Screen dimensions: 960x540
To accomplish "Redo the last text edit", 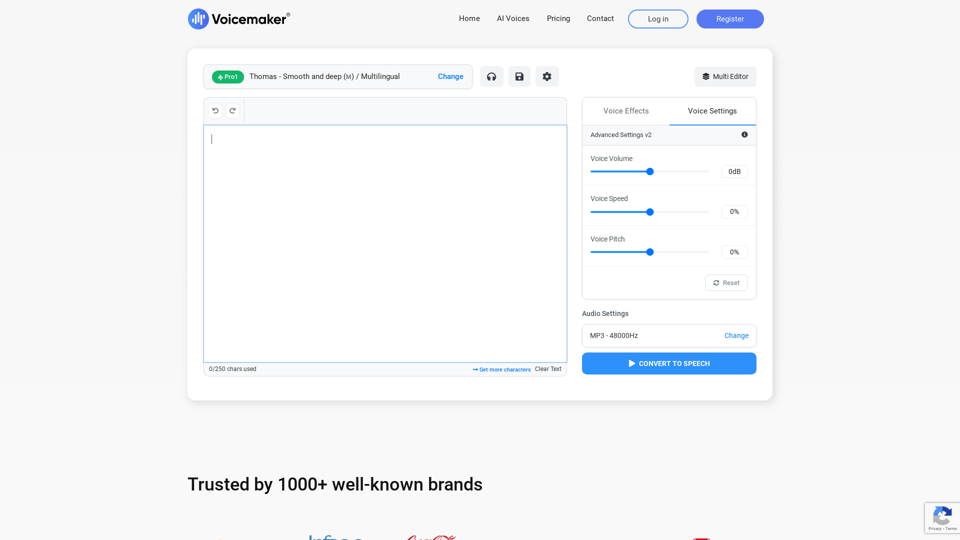I will [232, 111].
